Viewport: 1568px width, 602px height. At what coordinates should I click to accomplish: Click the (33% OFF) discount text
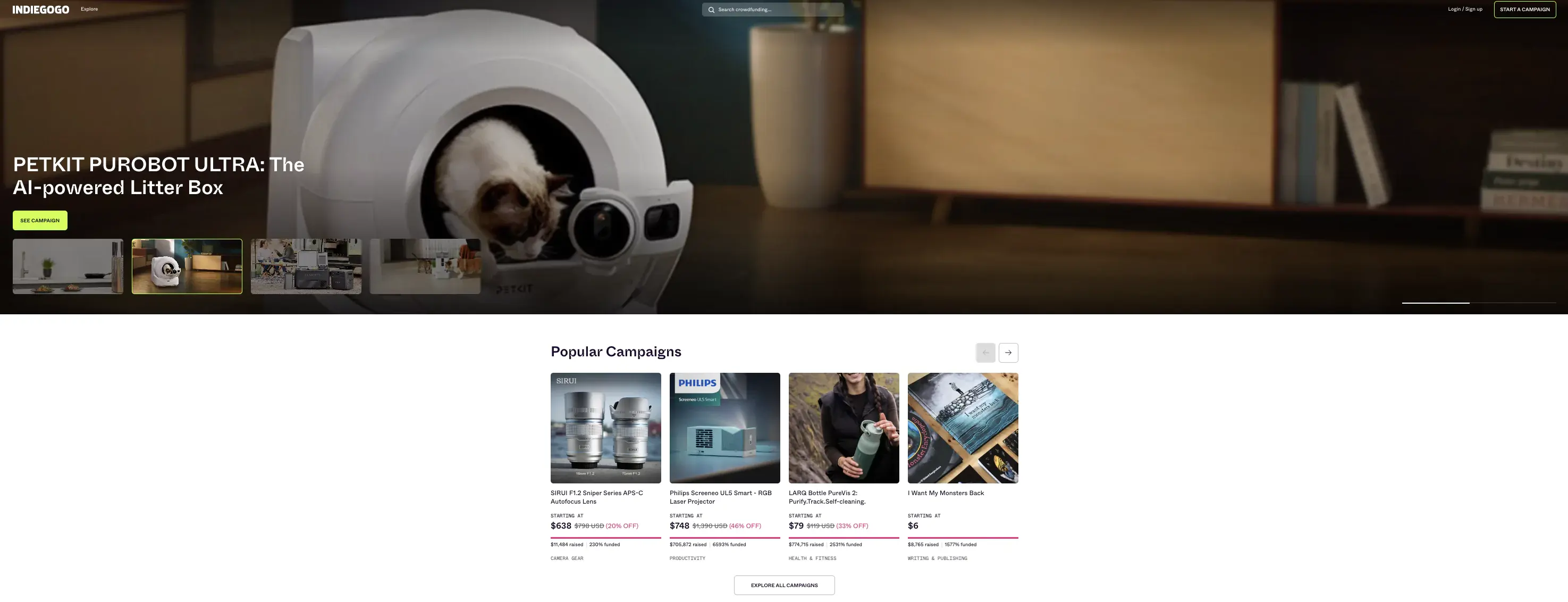tap(852, 526)
